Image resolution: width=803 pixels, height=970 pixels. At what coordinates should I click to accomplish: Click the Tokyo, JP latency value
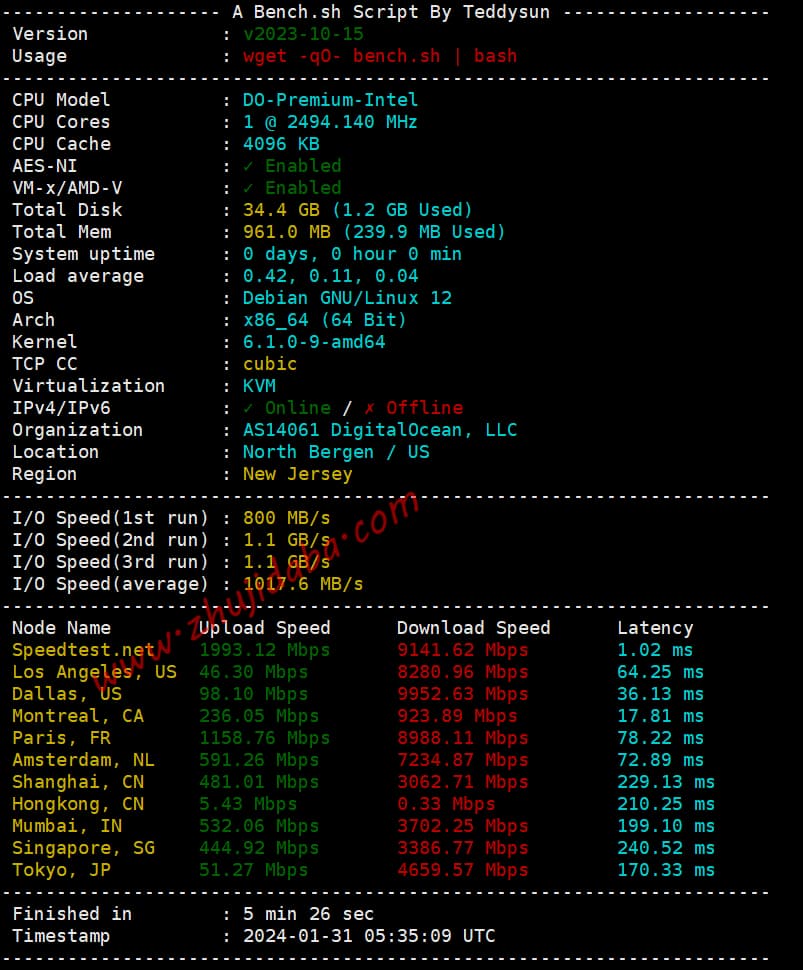point(666,870)
